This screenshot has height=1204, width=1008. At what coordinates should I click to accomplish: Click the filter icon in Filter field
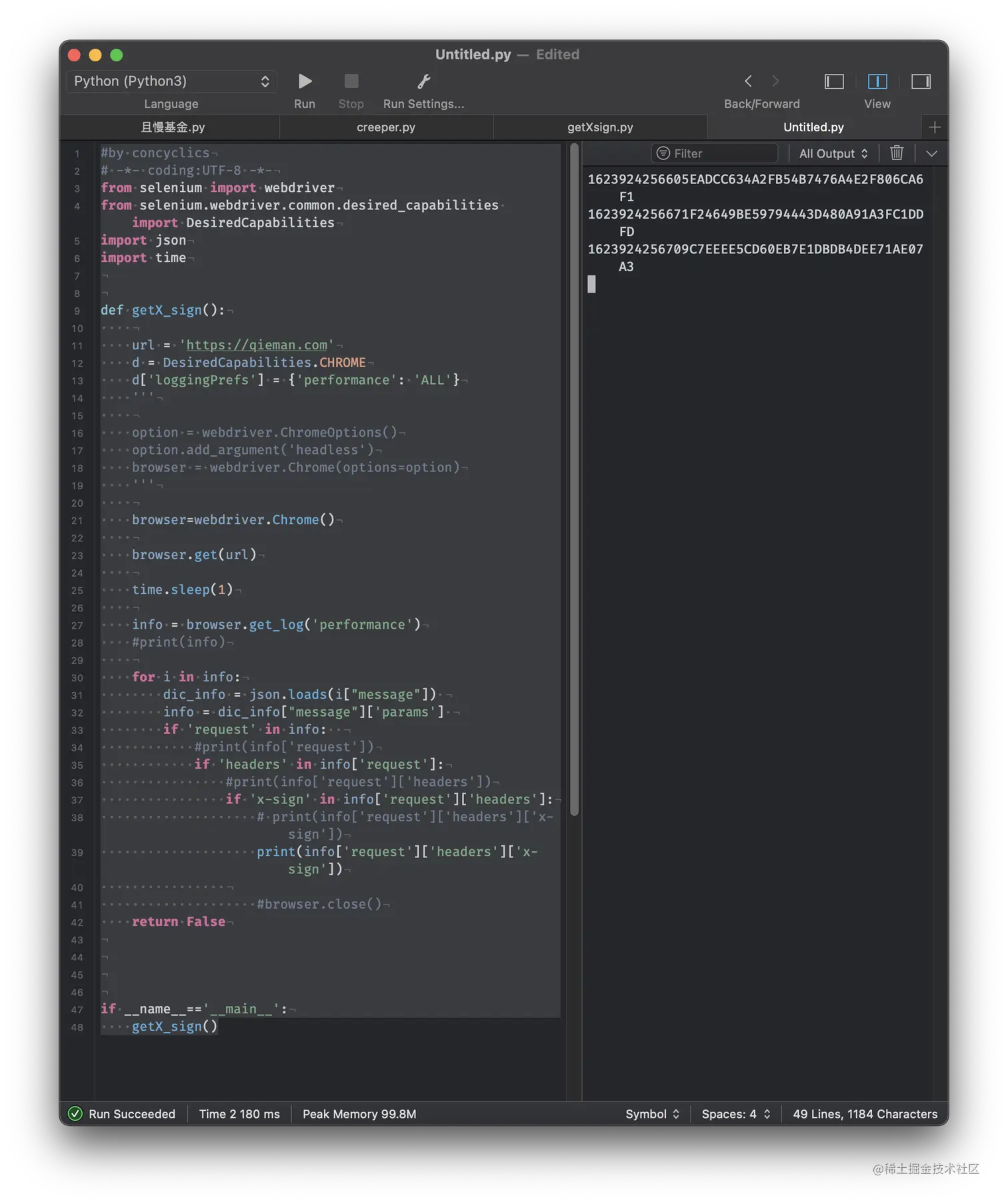(x=663, y=153)
